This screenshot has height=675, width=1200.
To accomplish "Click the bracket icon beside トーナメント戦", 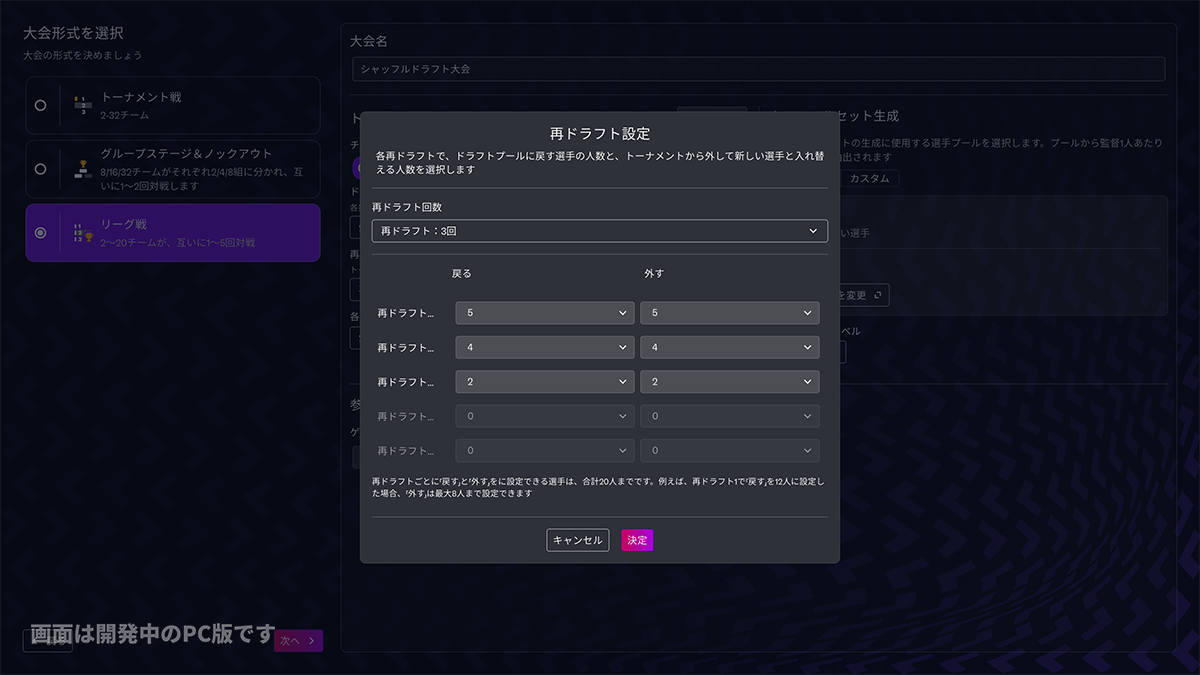I will click(x=83, y=105).
